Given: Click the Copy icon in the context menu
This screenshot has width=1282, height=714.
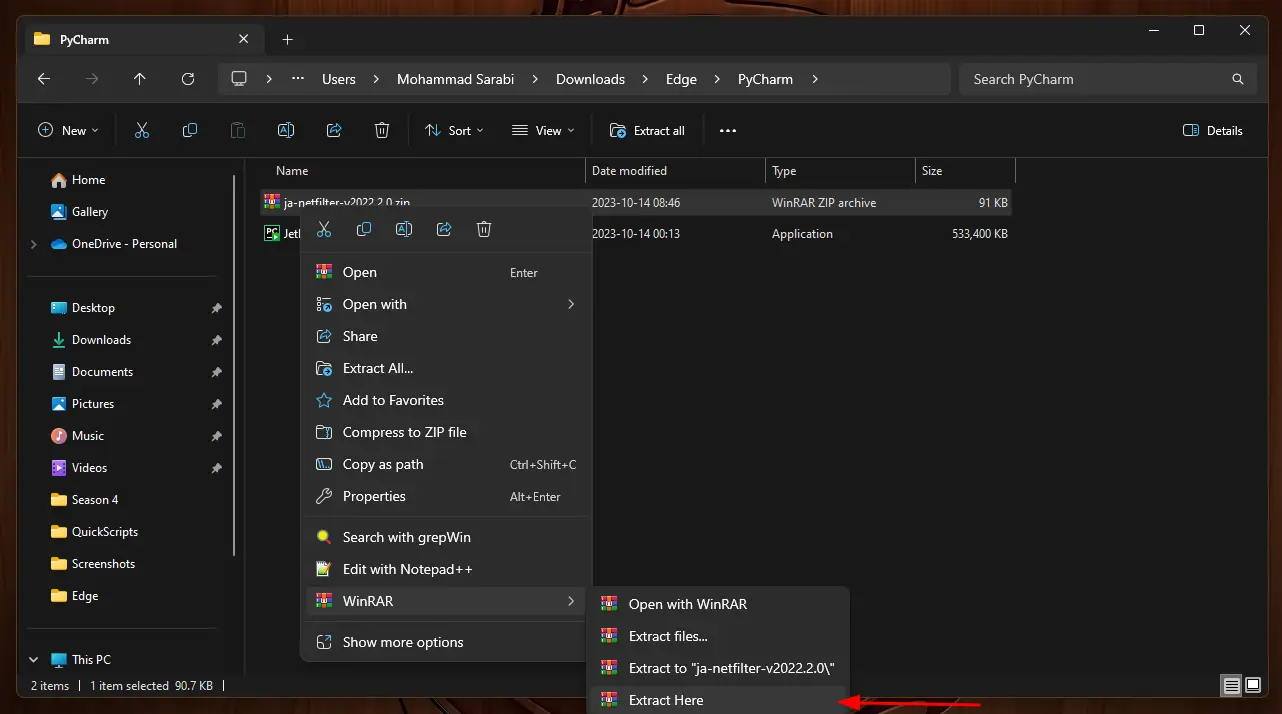Looking at the screenshot, I should click(364, 230).
